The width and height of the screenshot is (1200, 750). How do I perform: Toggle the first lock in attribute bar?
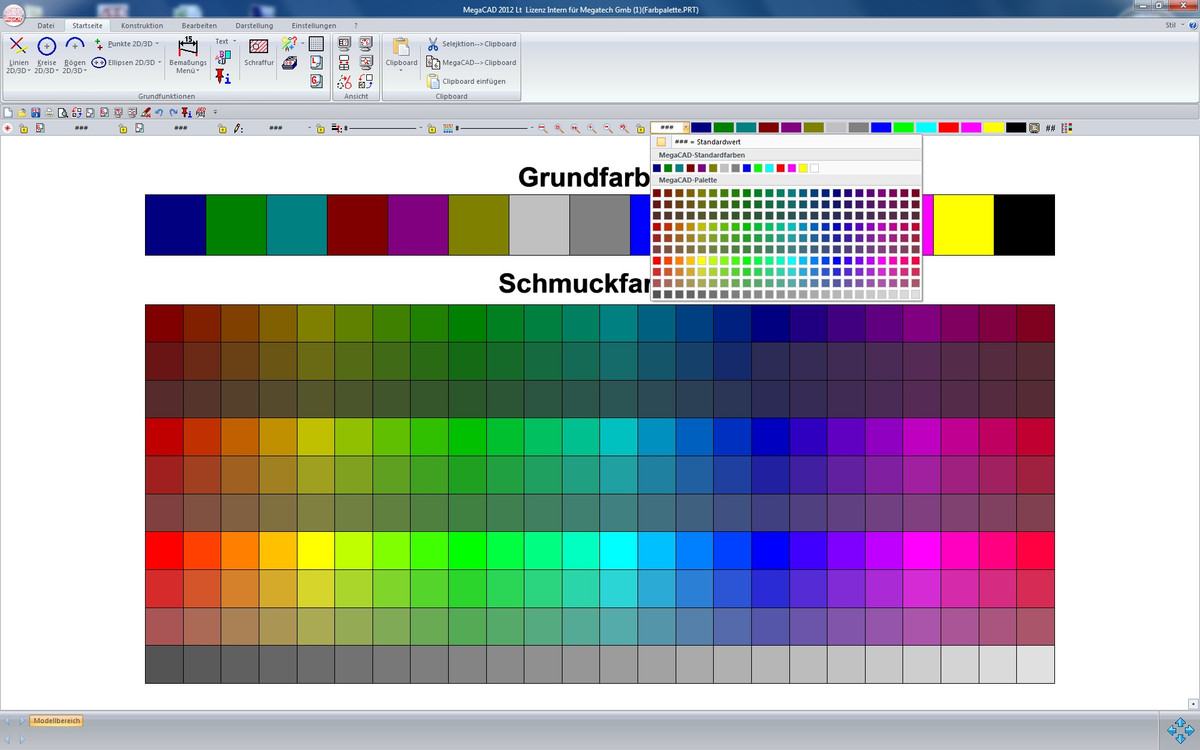coord(23,129)
